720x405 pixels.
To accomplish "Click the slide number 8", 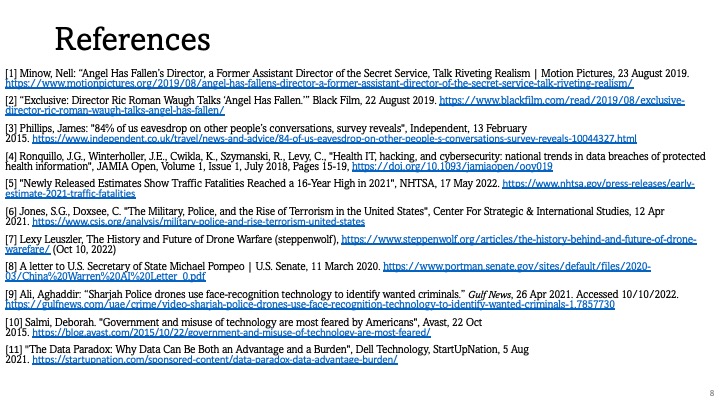I will (x=709, y=393).
